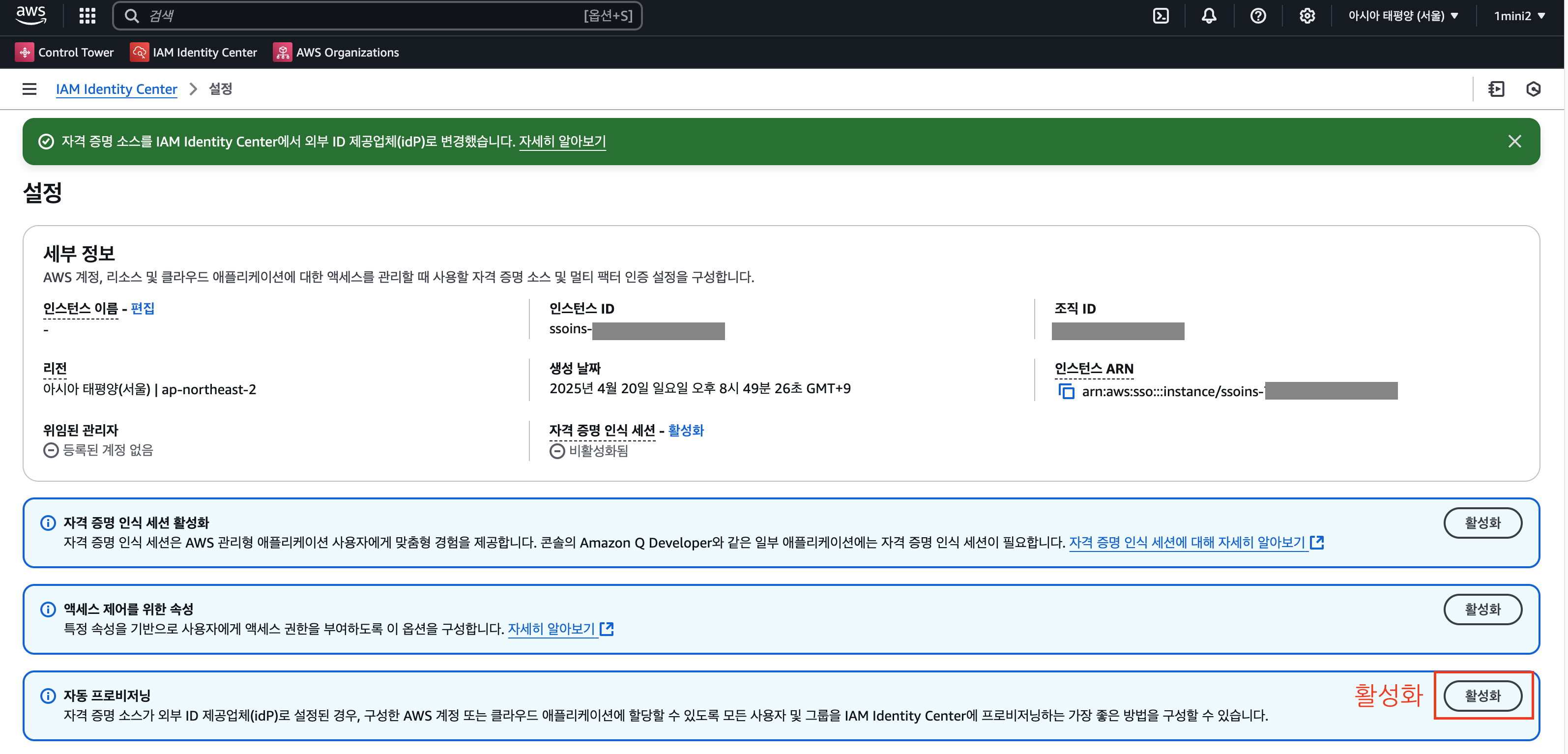Click 활성화 button for 자동 프로비저닝
The width and height of the screenshot is (1568, 754).
pyautogui.click(x=1482, y=696)
